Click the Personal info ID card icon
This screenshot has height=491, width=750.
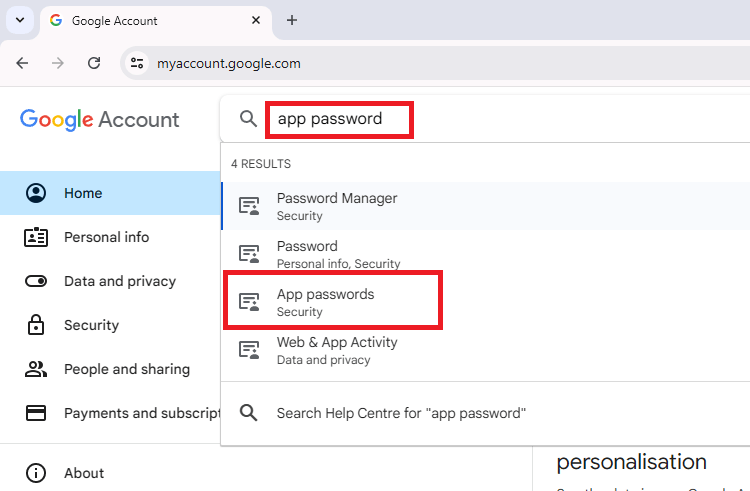click(36, 237)
